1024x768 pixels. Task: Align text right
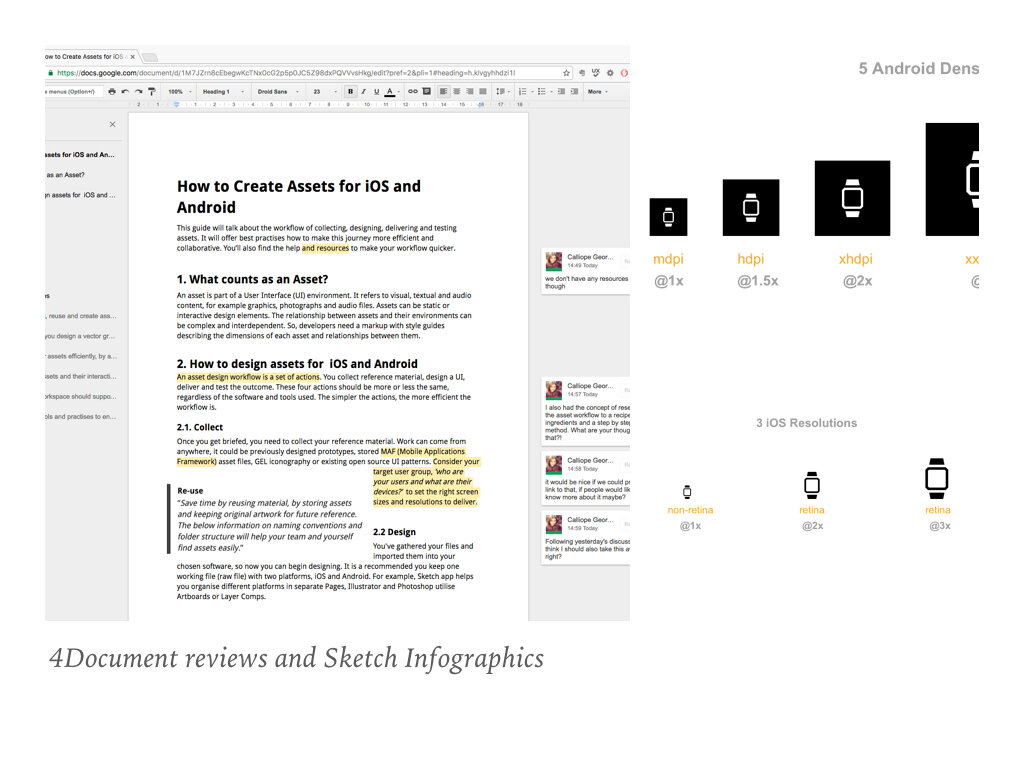470,91
